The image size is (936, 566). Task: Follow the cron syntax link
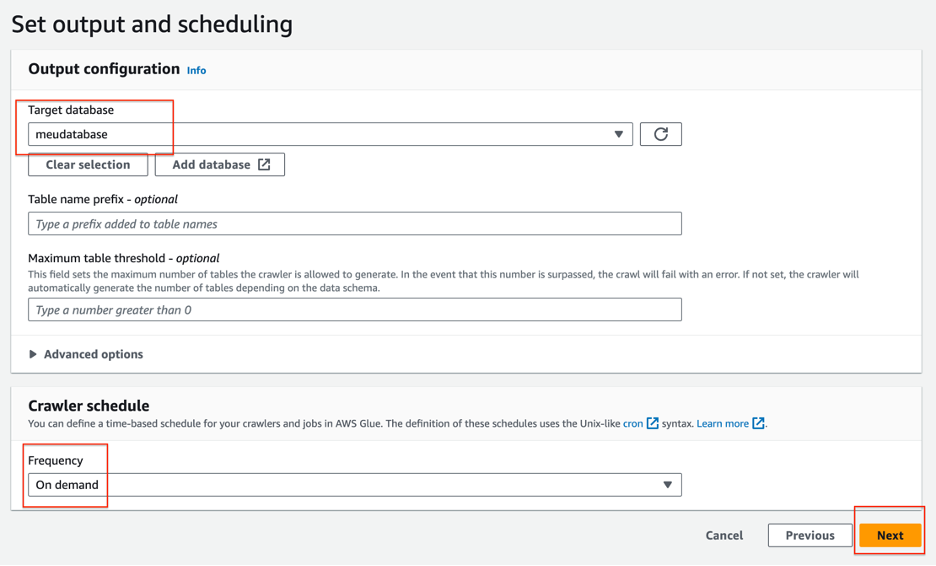633,423
